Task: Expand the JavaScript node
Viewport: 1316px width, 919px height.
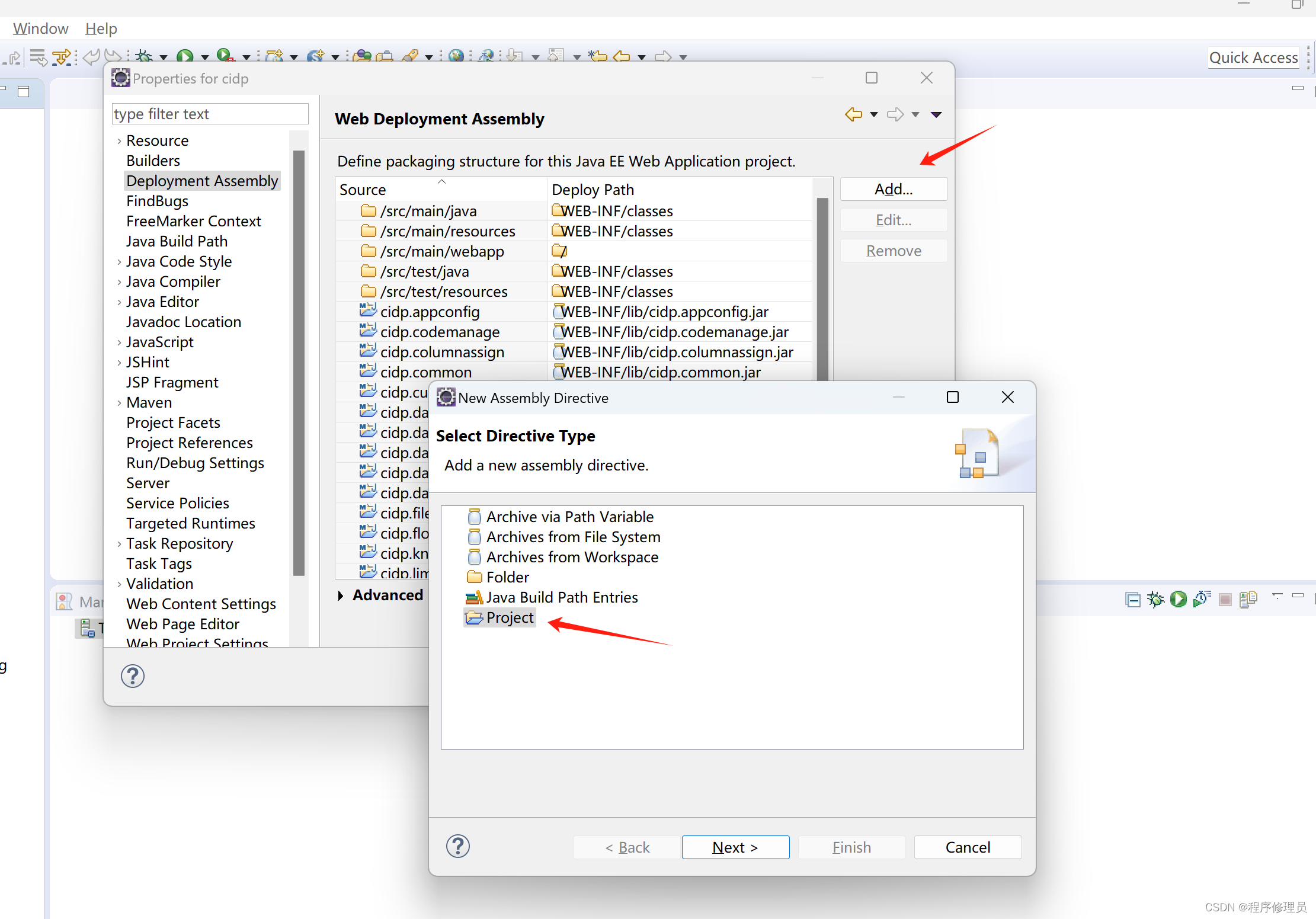Action: (x=119, y=342)
